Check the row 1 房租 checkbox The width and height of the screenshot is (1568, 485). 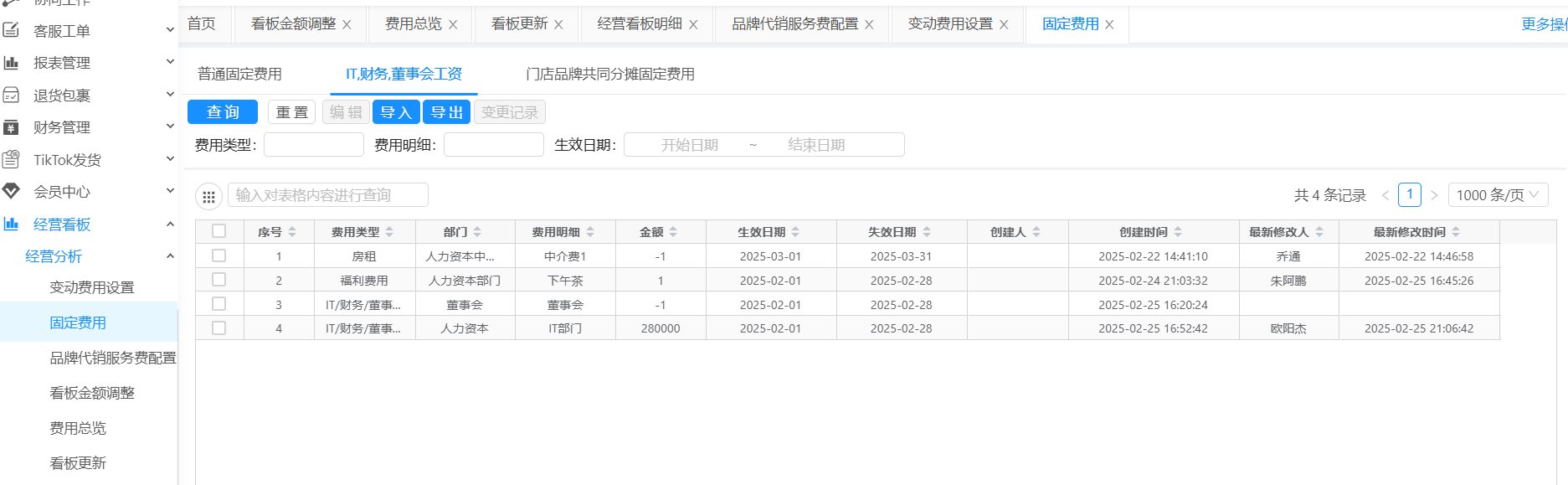click(219, 255)
